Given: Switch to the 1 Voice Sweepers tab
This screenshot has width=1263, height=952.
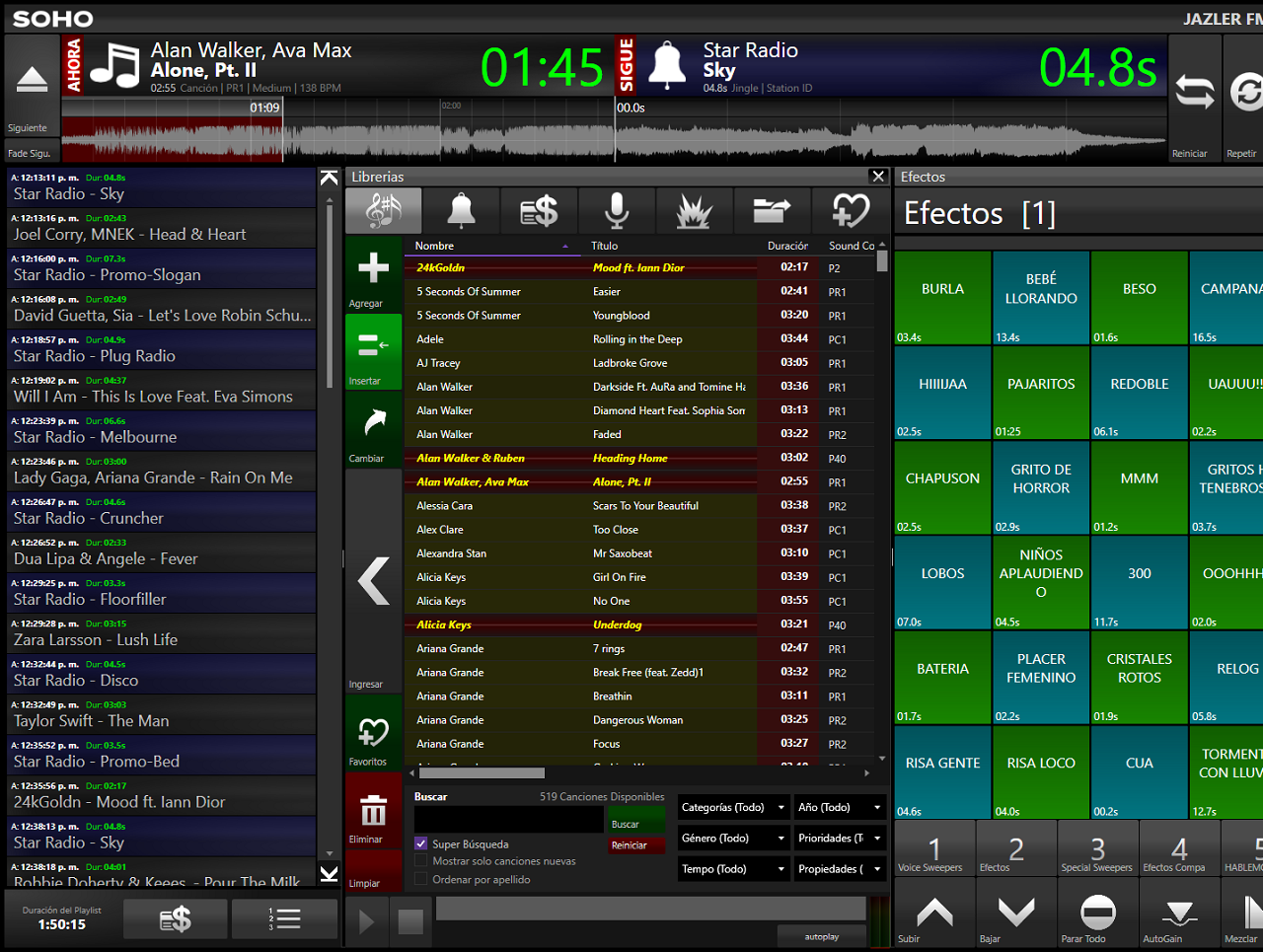Looking at the screenshot, I should coord(934,848).
